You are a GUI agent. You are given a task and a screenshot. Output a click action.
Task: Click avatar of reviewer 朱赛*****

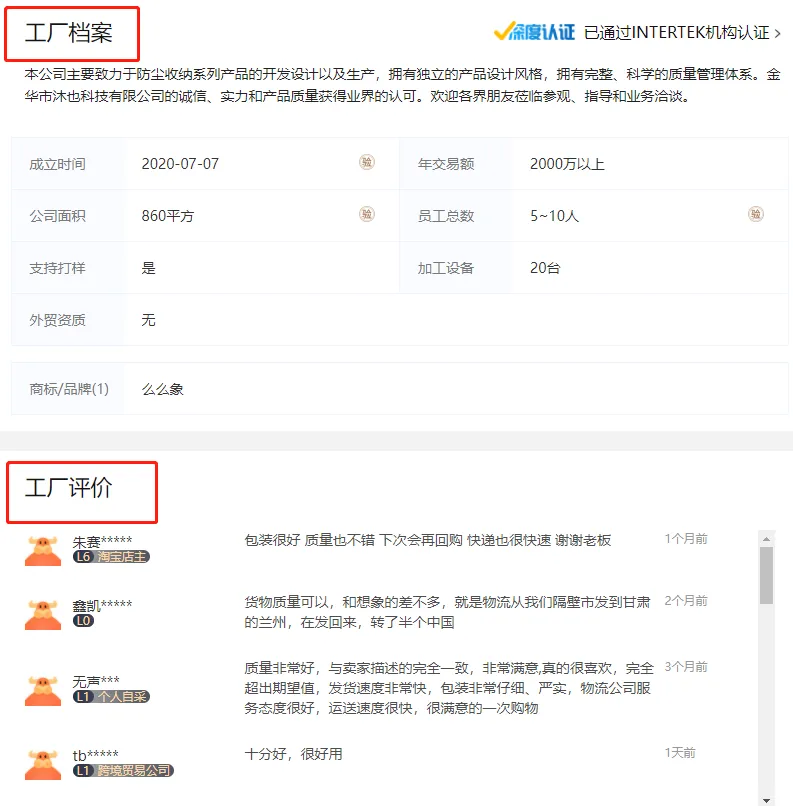point(43,549)
